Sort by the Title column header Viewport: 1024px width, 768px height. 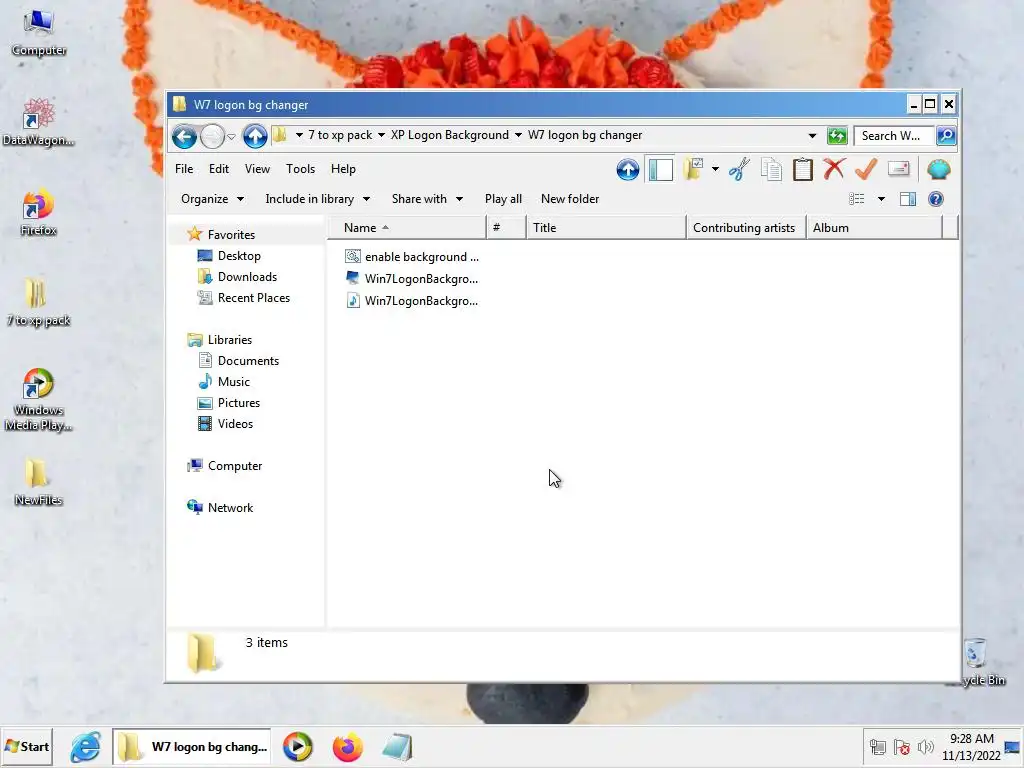point(606,228)
